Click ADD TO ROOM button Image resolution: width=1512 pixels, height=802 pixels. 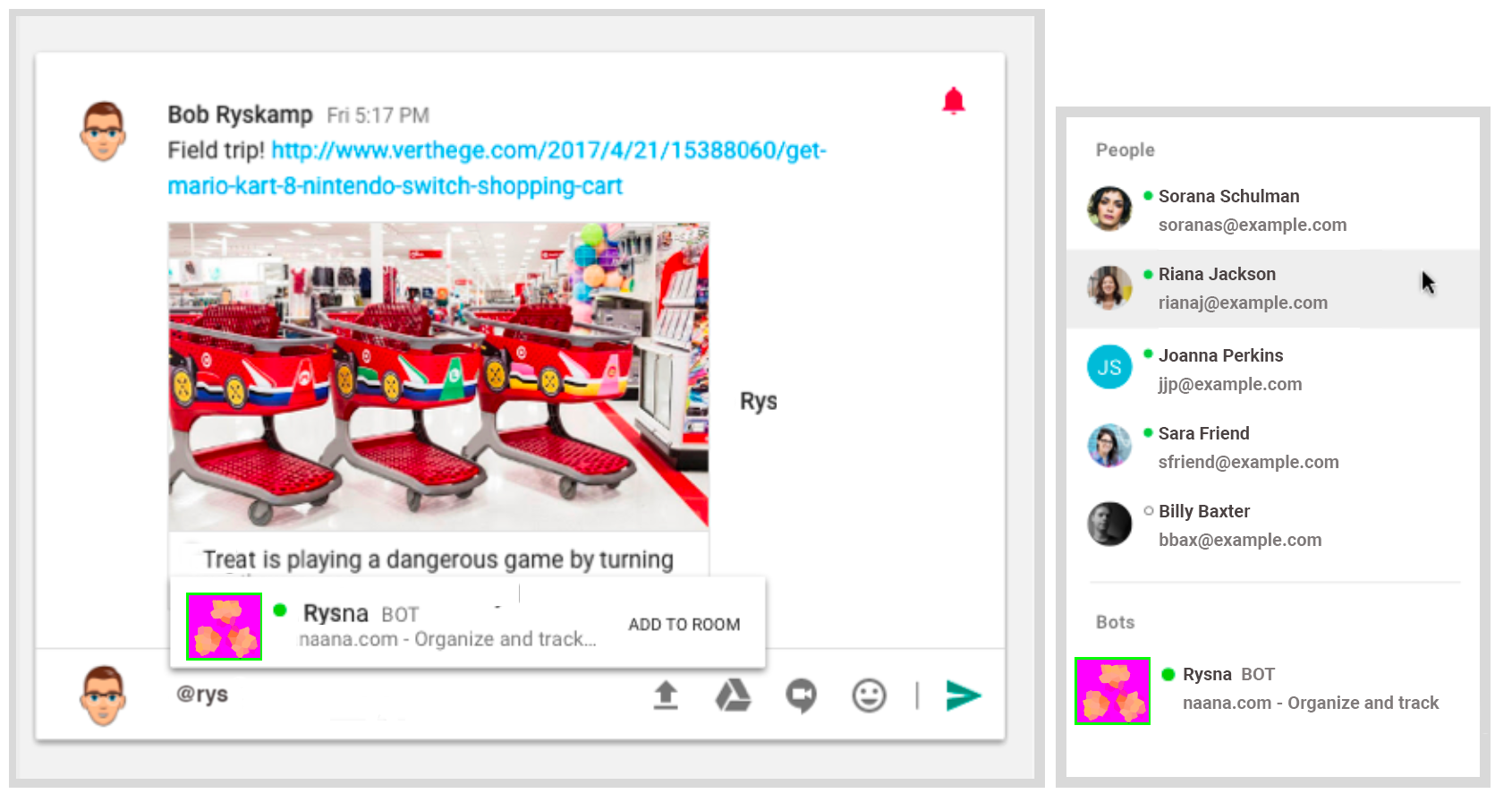pyautogui.click(x=684, y=625)
